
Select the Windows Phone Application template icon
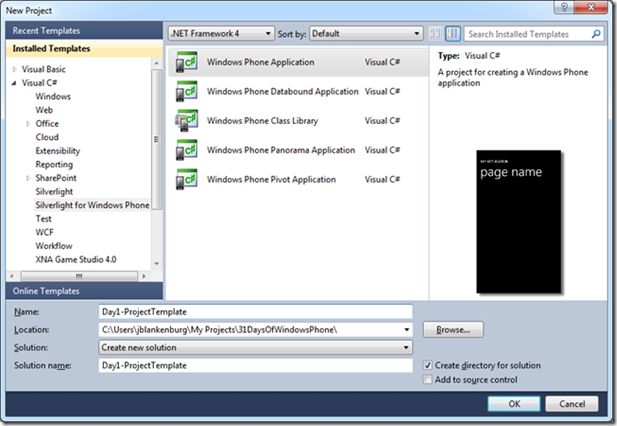[186, 62]
